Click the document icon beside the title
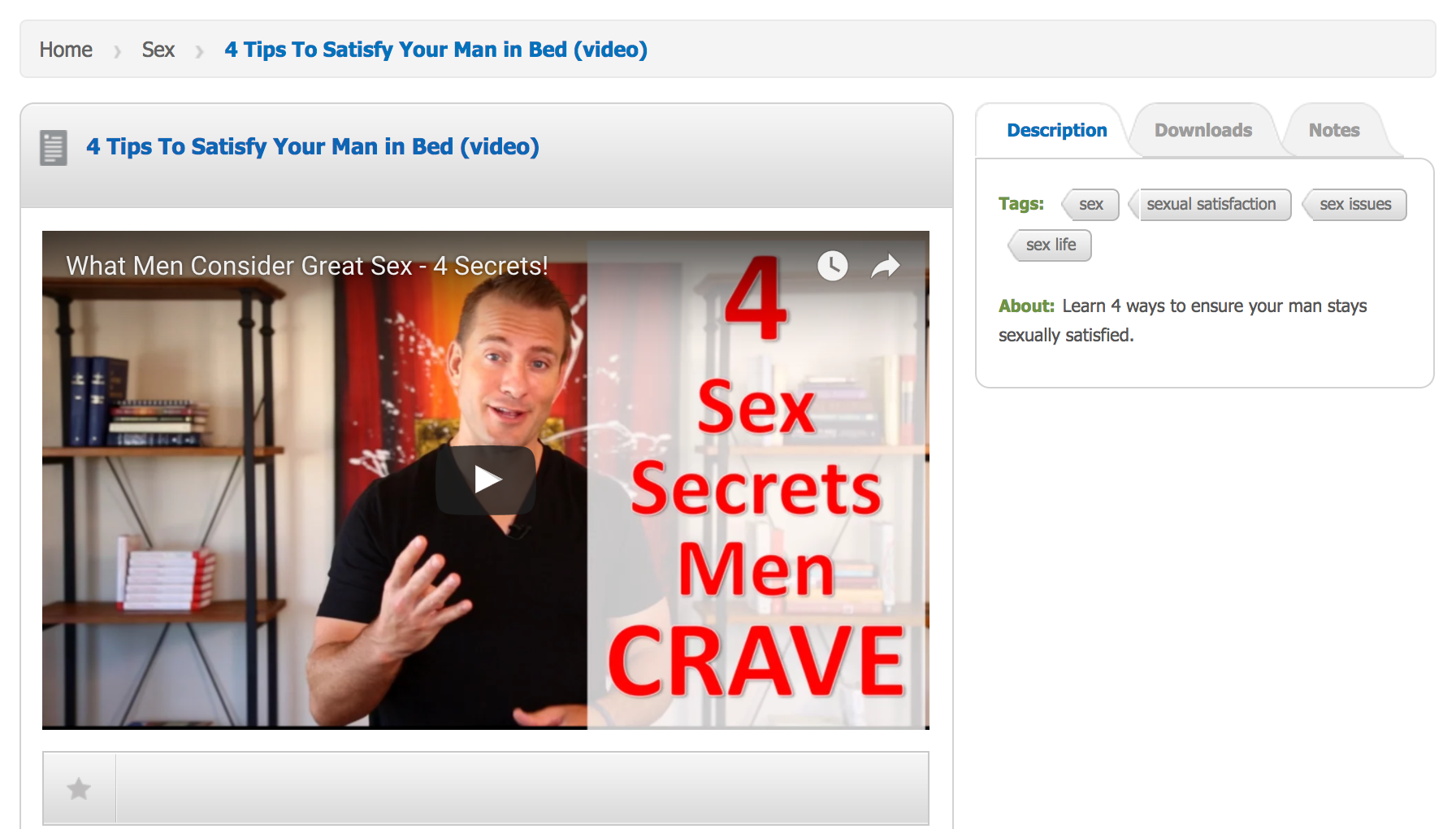1456x829 pixels. coord(54,148)
